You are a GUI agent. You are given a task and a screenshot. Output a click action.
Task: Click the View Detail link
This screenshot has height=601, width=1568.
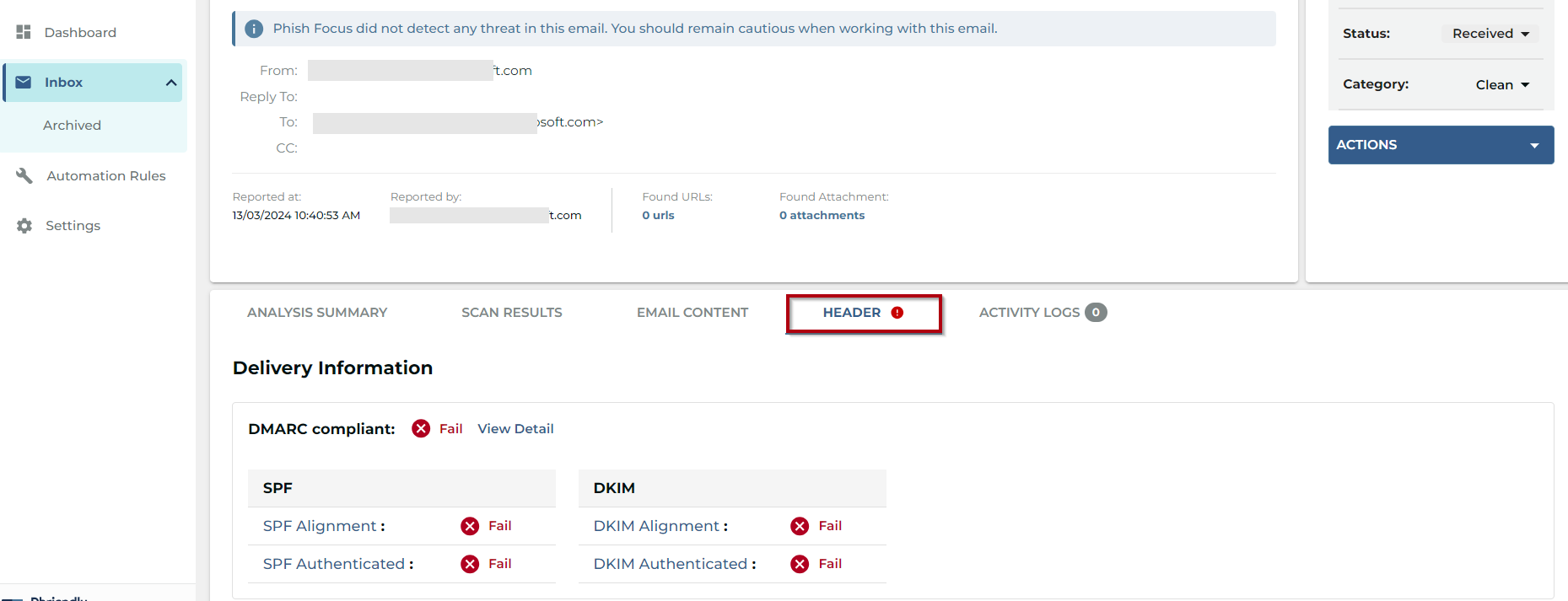pos(515,429)
